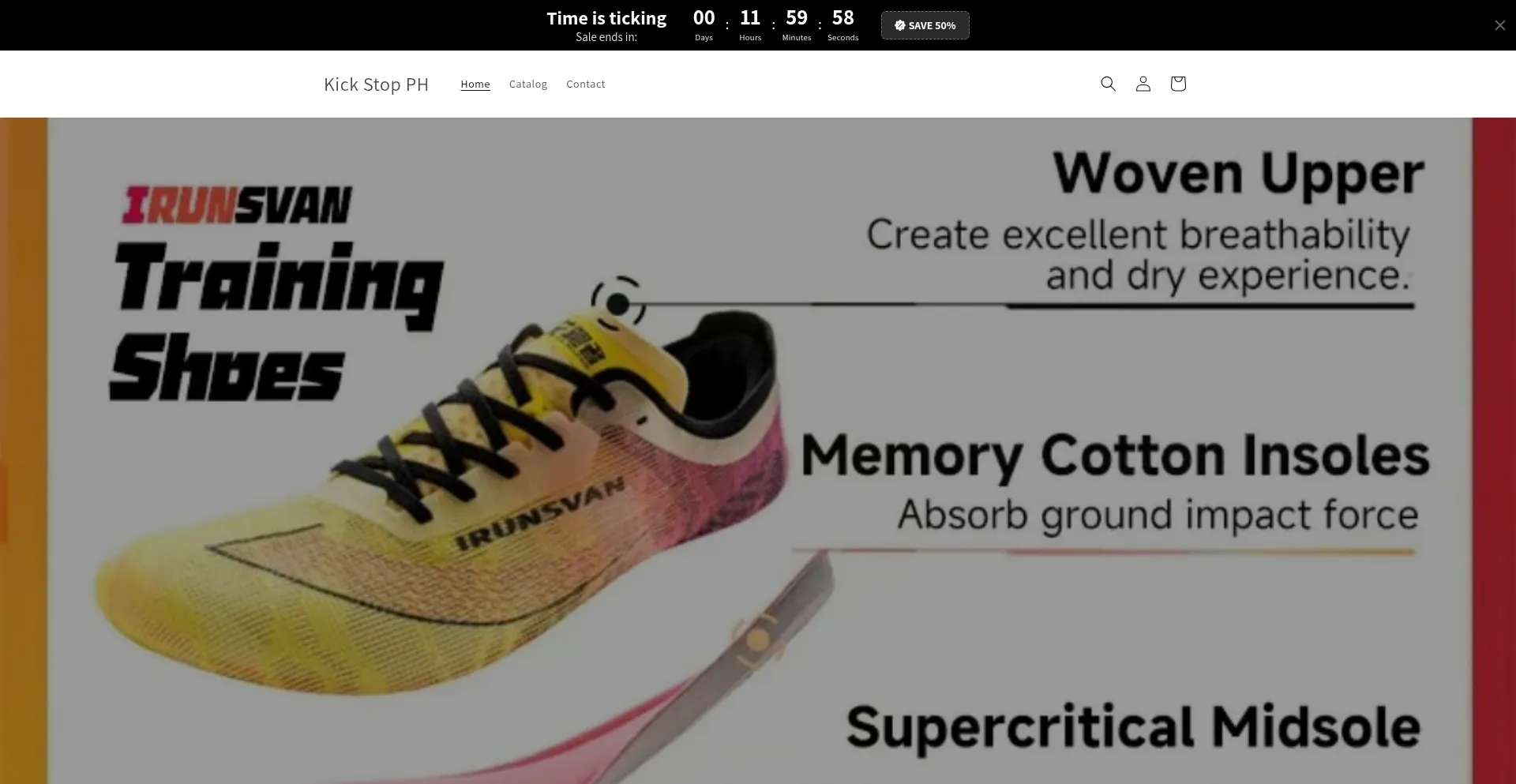Open the search icon in header
Viewport: 1516px width, 784px height.
click(1108, 84)
